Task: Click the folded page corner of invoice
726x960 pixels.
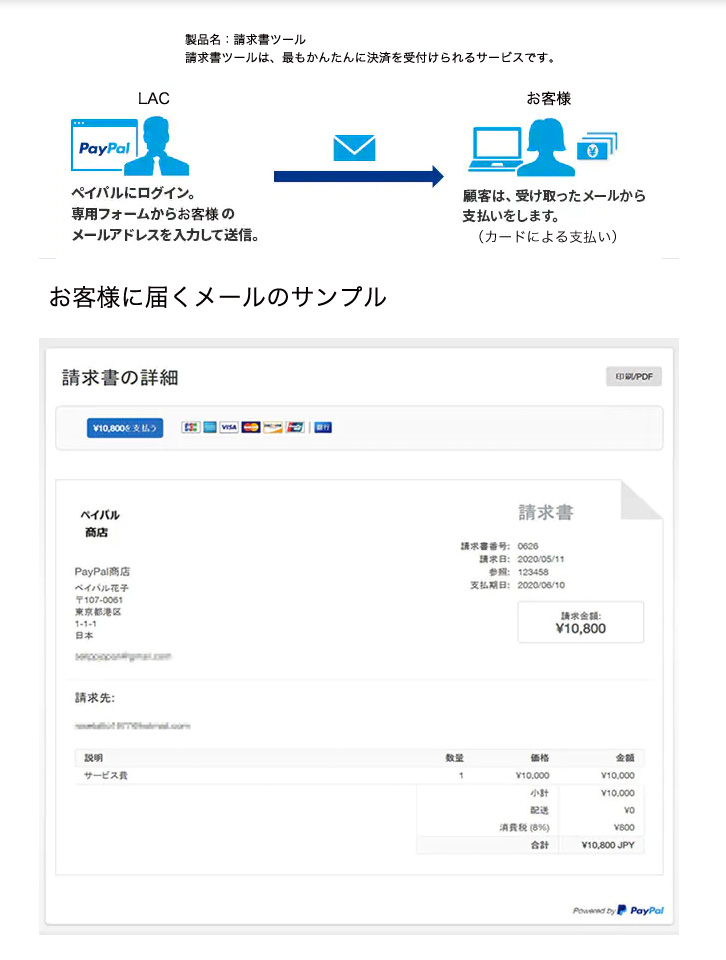Action: pos(642,500)
